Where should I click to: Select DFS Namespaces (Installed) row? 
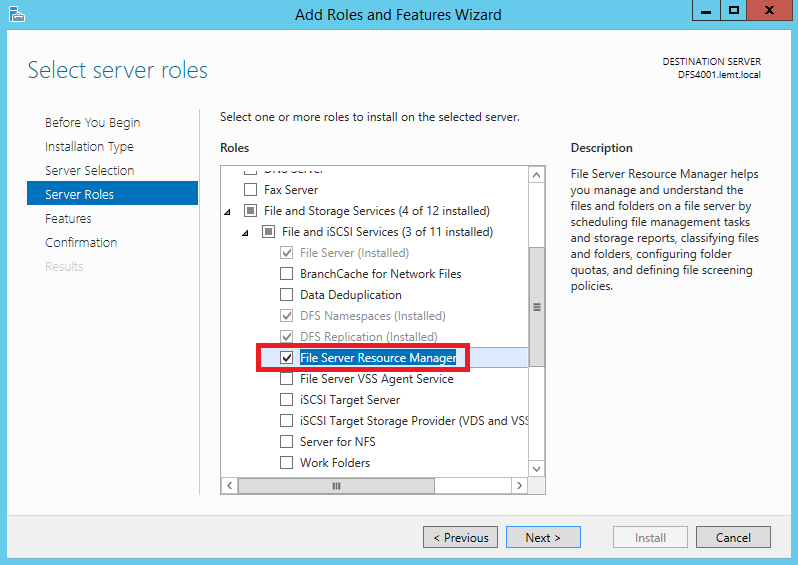coord(373,316)
